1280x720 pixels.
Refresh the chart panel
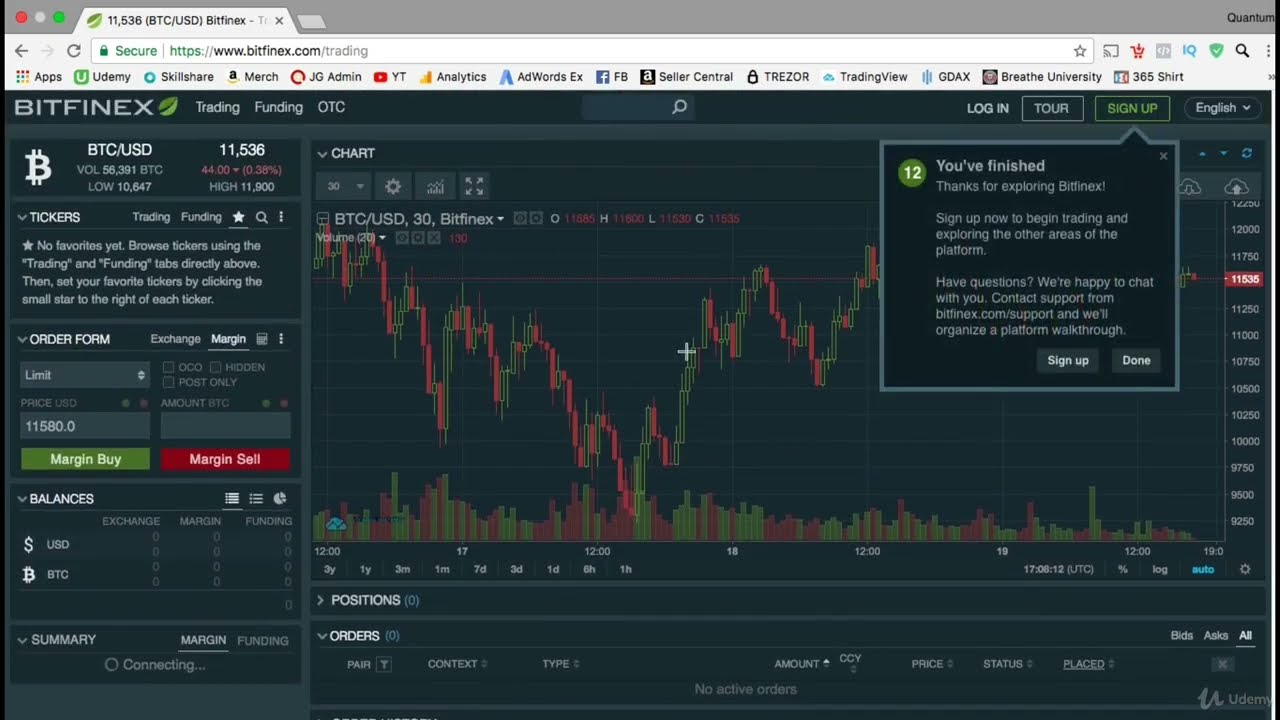pos(1247,153)
